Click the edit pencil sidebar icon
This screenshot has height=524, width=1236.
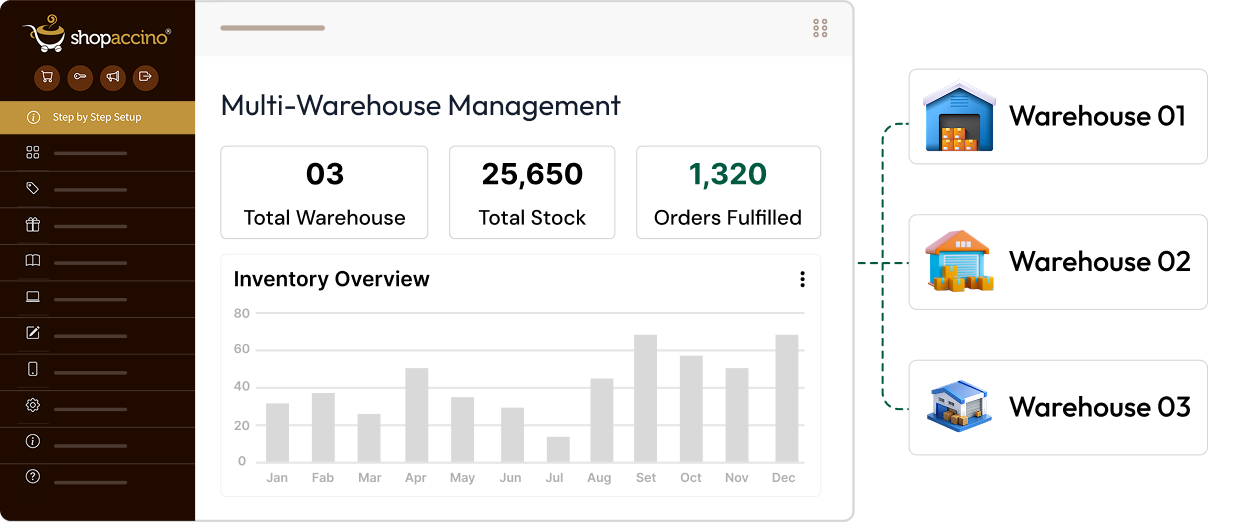pyautogui.click(x=33, y=333)
